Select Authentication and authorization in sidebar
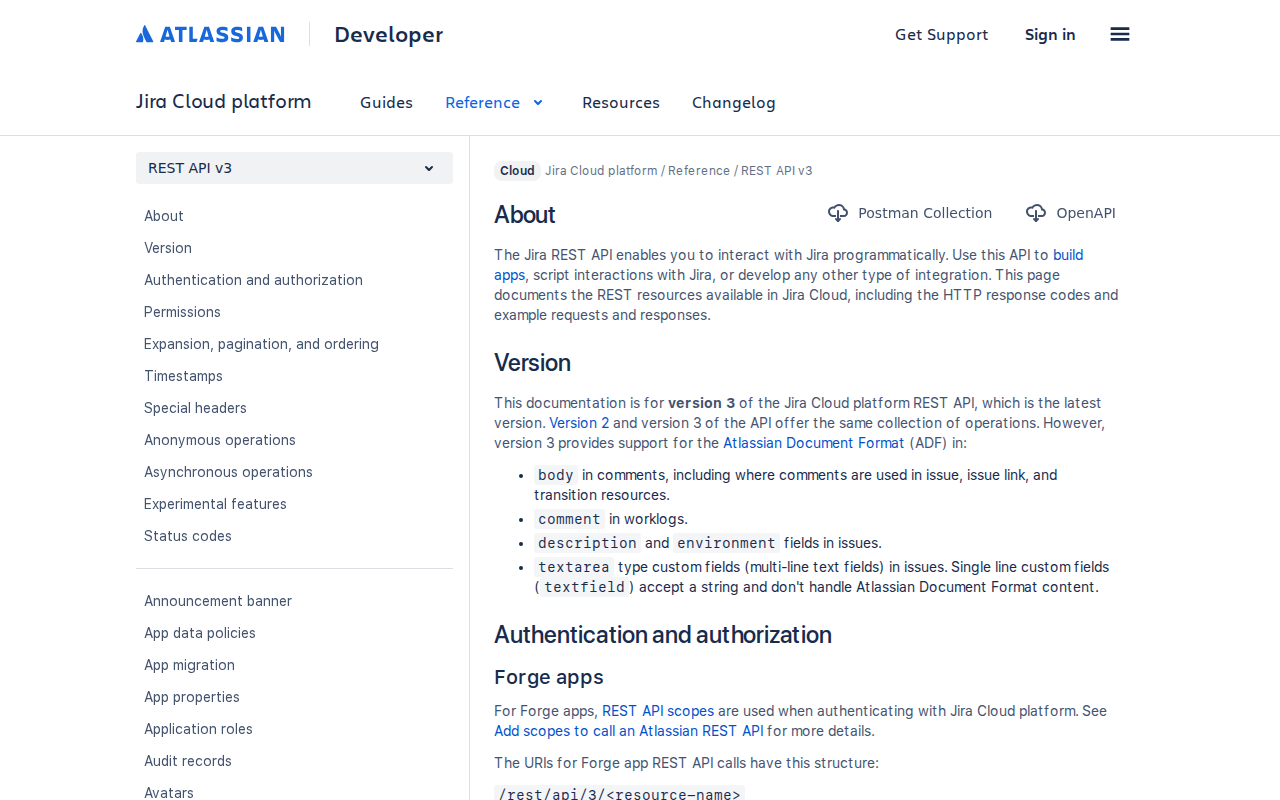 pos(253,280)
